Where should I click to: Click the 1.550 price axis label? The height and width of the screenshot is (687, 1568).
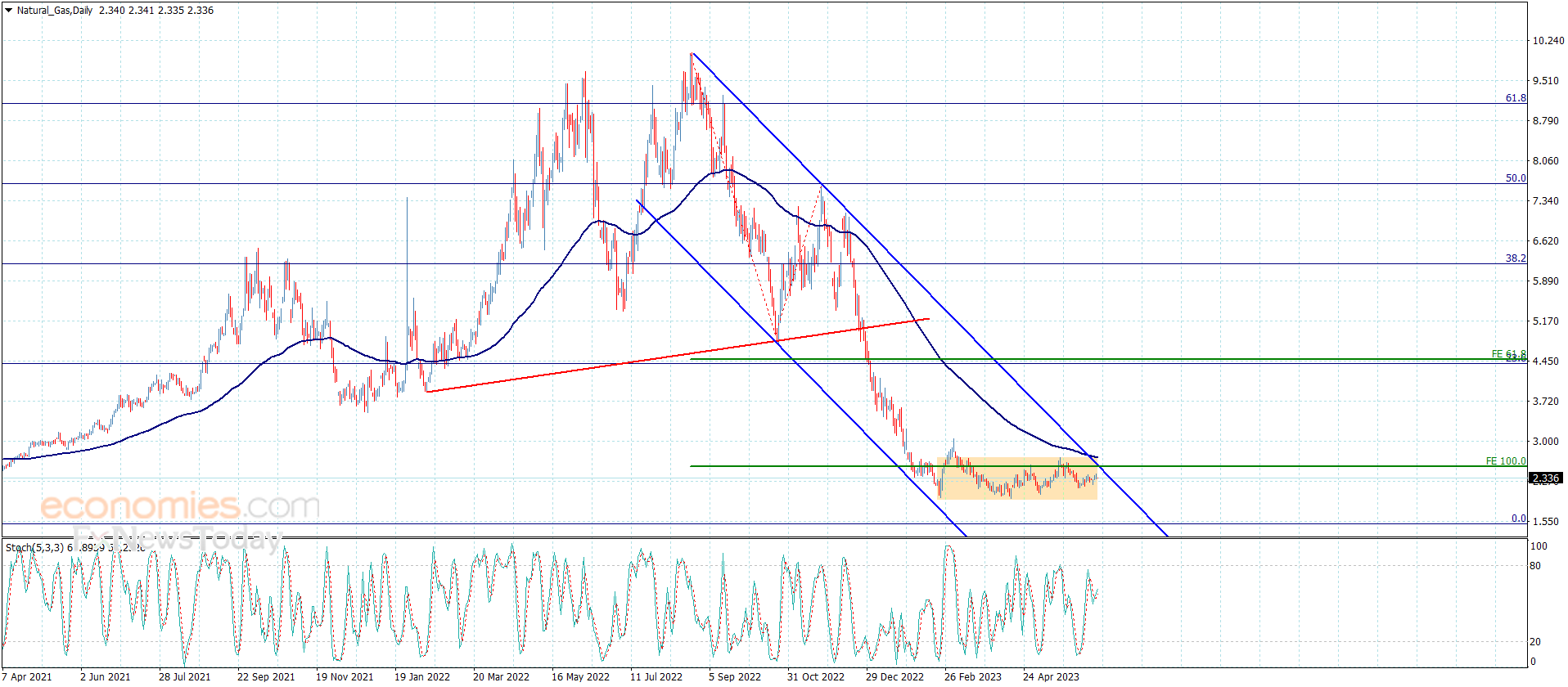coord(1546,522)
